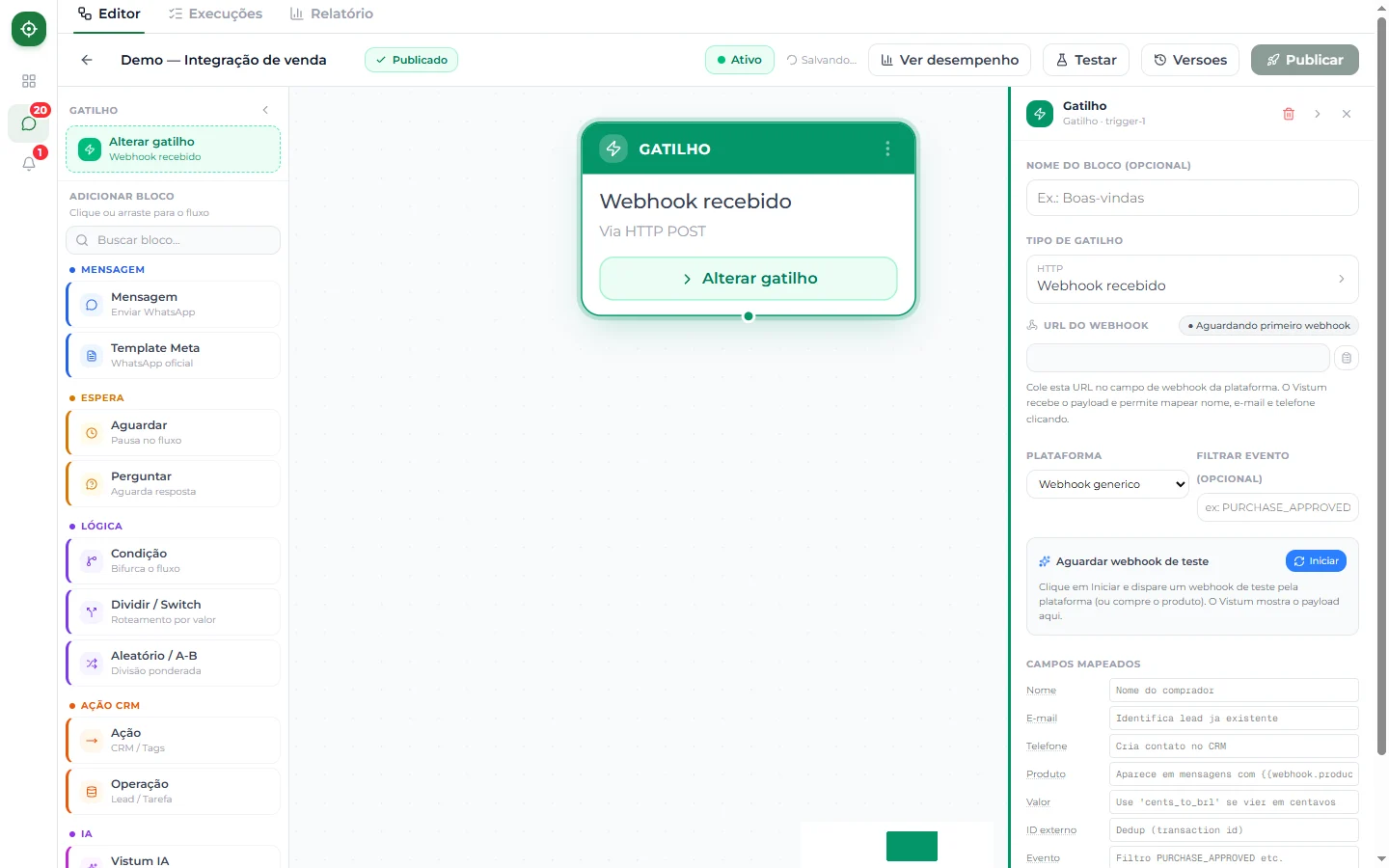The height and width of the screenshot is (868, 1389).
Task: Click the Gatilho node output connector dot
Action: (749, 316)
